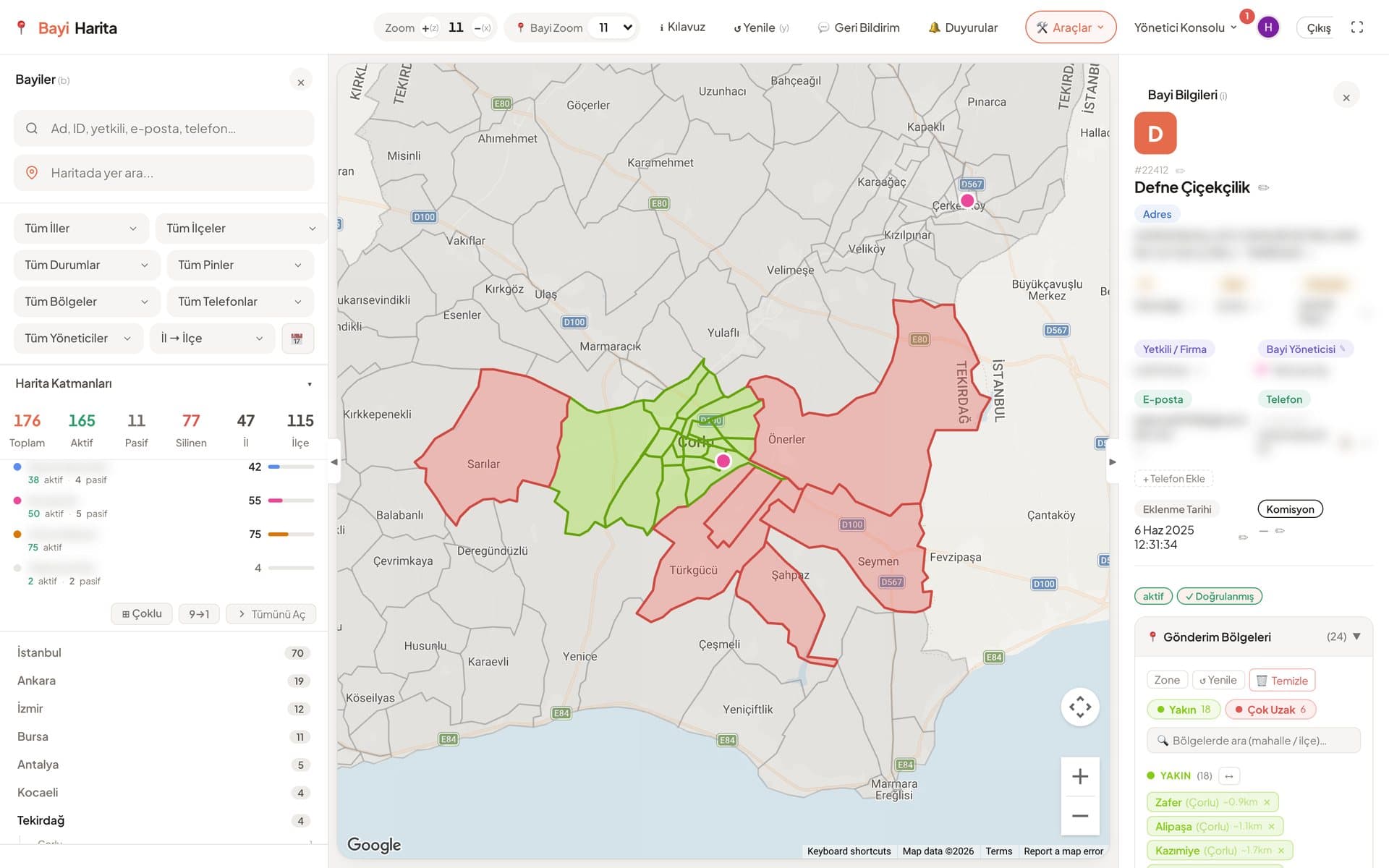1389x868 pixels.
Task: Focus the dealer search field
Action: pyautogui.click(x=164, y=129)
